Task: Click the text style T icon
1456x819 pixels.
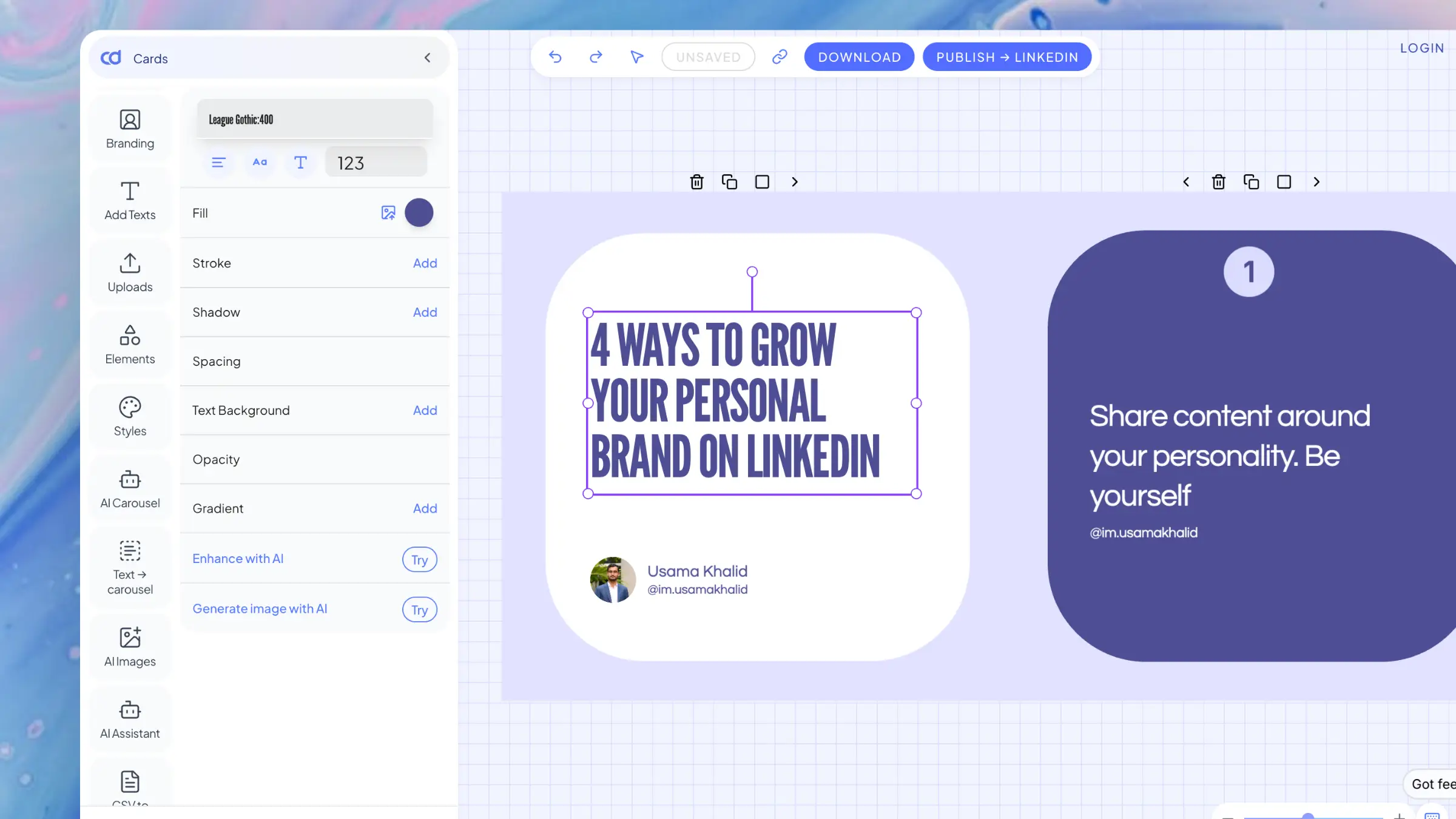Action: (300, 162)
